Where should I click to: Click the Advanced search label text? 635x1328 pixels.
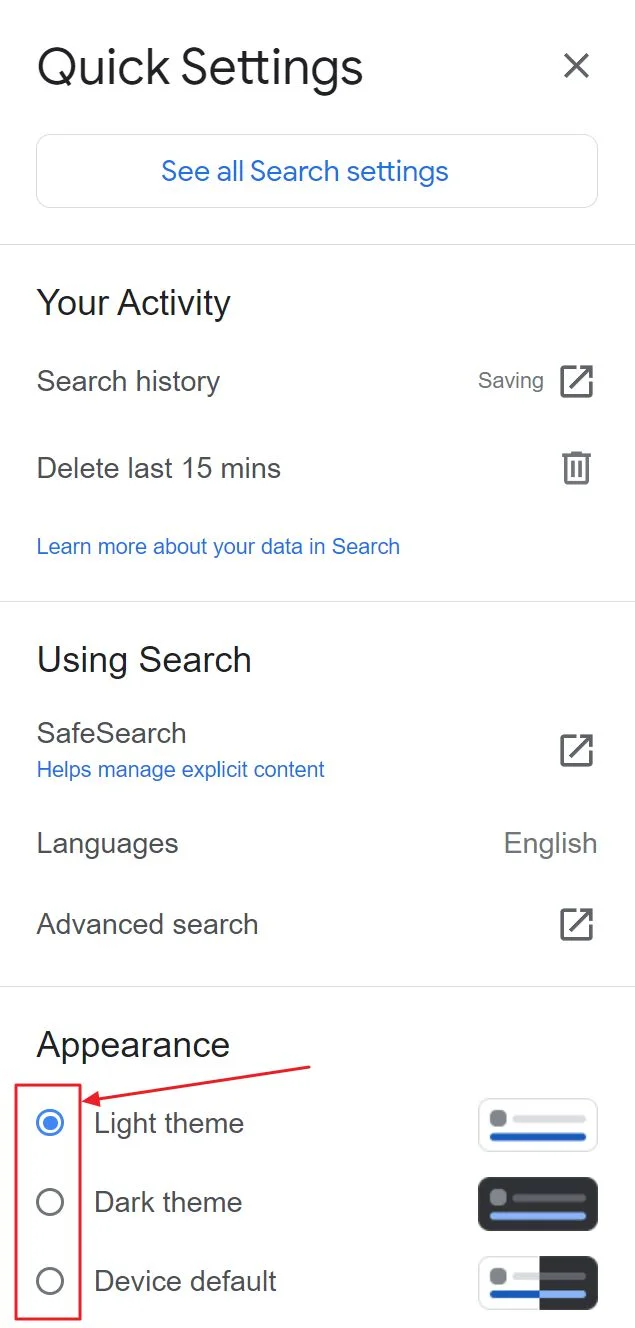pyautogui.click(x=147, y=924)
